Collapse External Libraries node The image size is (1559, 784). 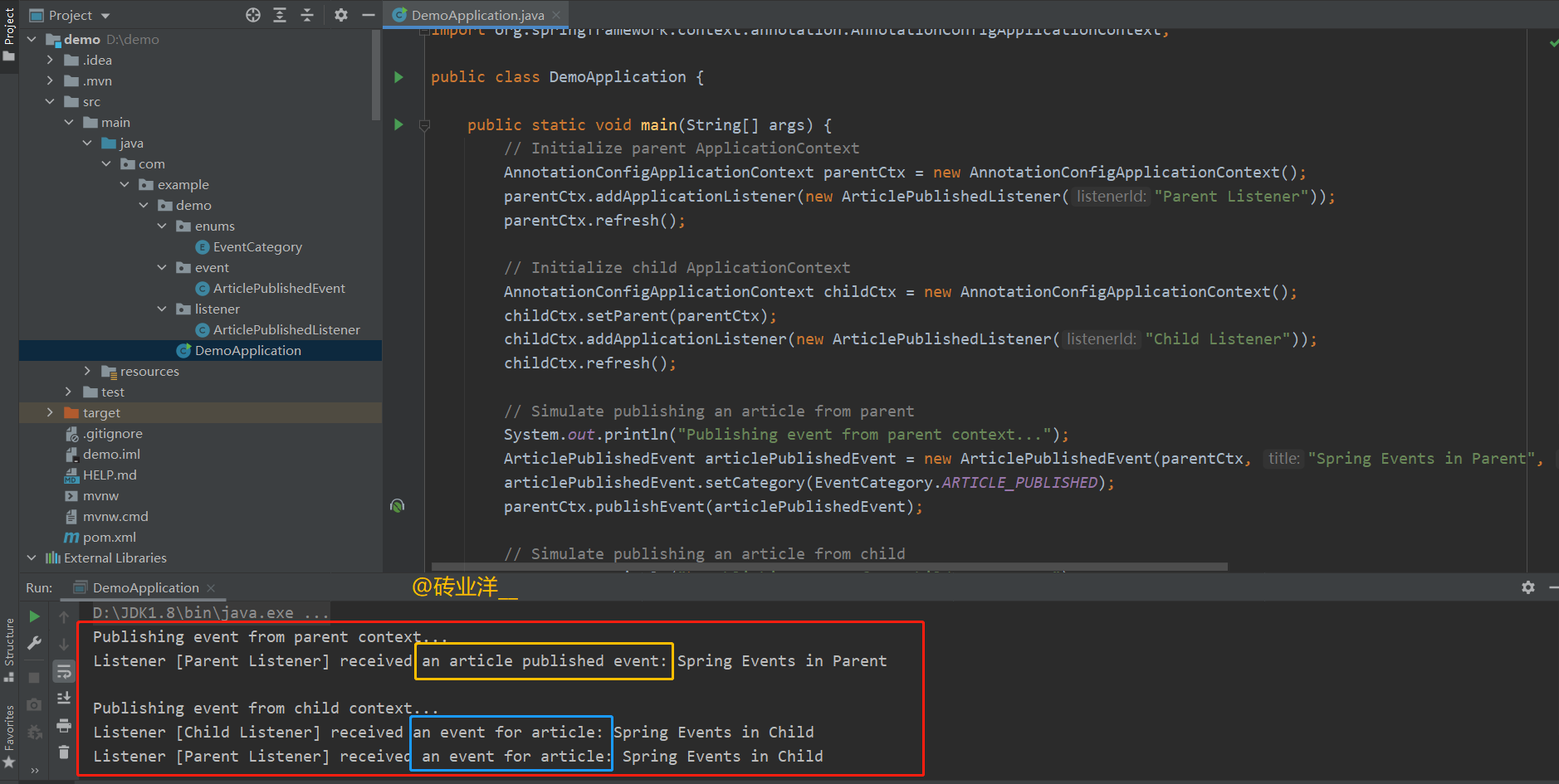pos(32,558)
